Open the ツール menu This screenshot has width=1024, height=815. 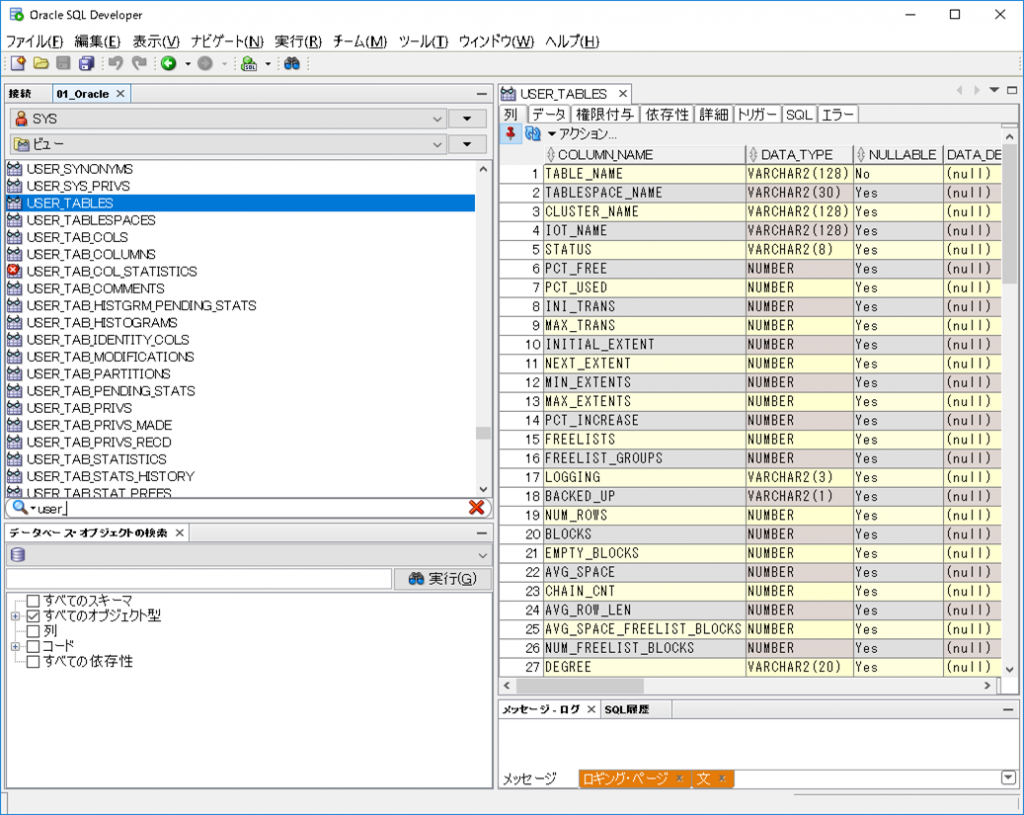click(x=423, y=42)
